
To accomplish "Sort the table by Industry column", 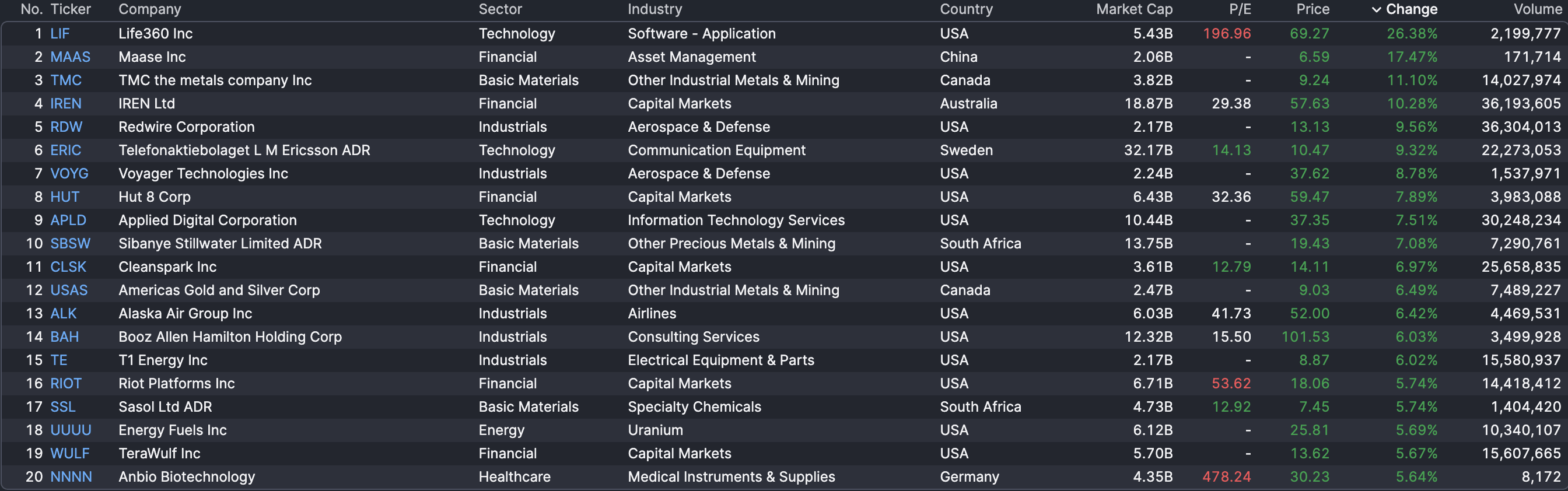I will click(655, 9).
